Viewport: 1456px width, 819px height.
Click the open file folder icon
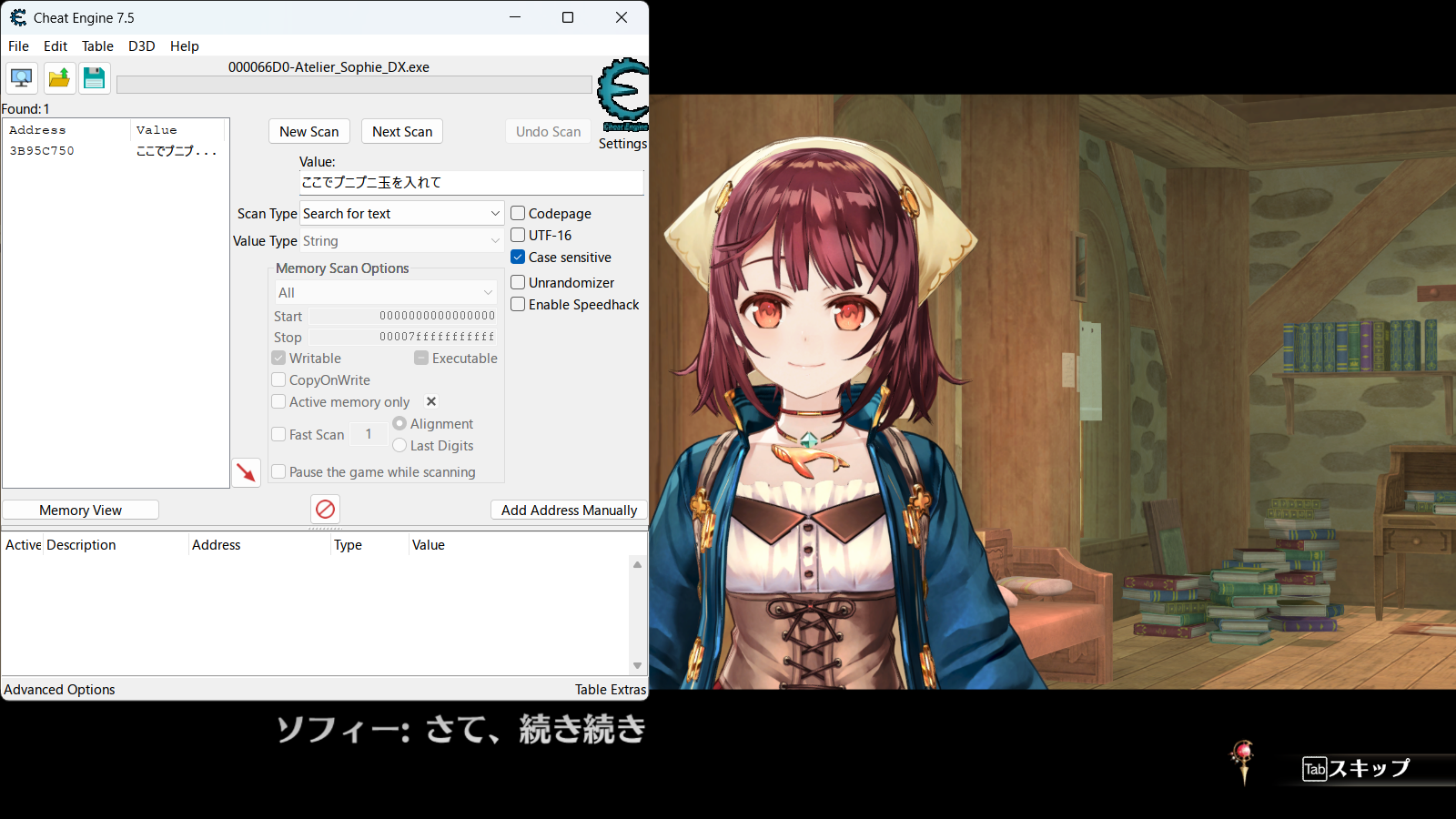pos(59,79)
